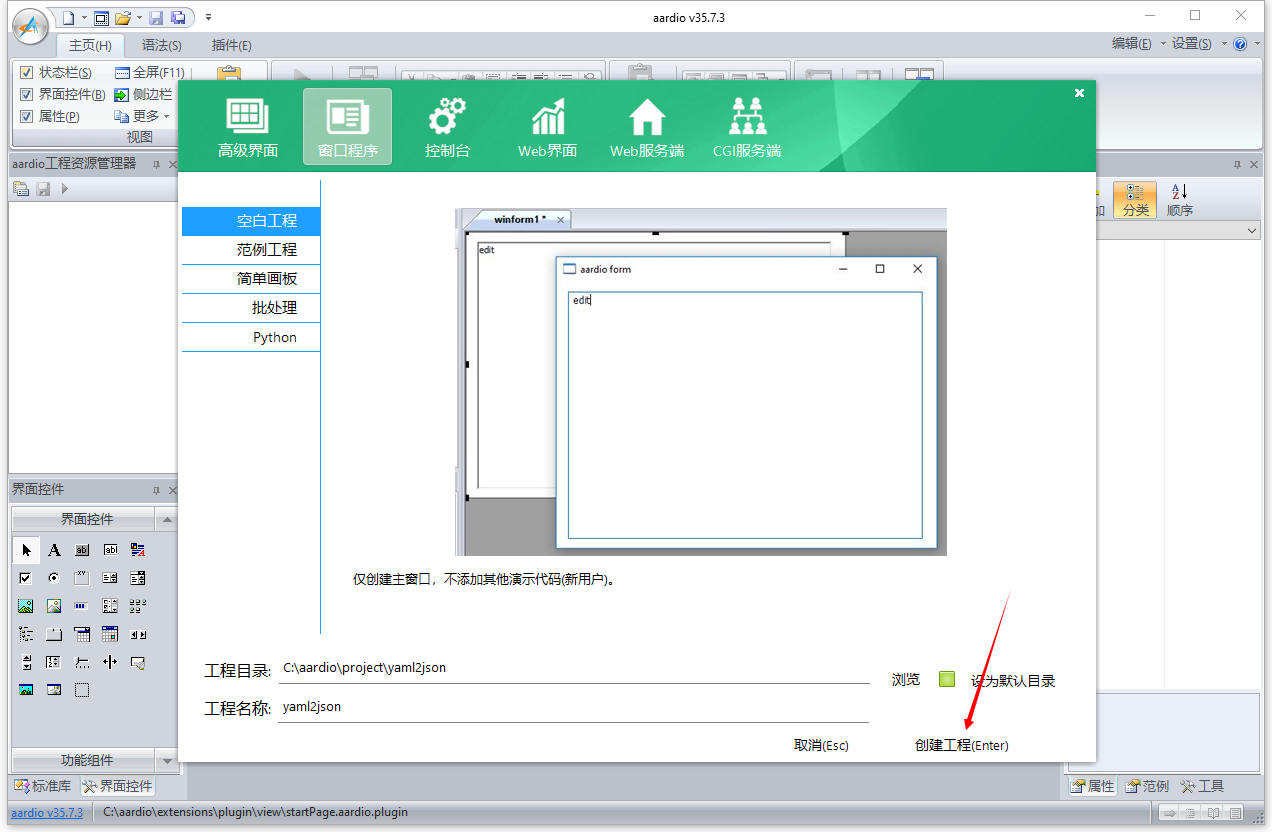This screenshot has width=1272, height=832.
Task: Switch to the 语法(S) ribbon tab
Action: tap(161, 45)
